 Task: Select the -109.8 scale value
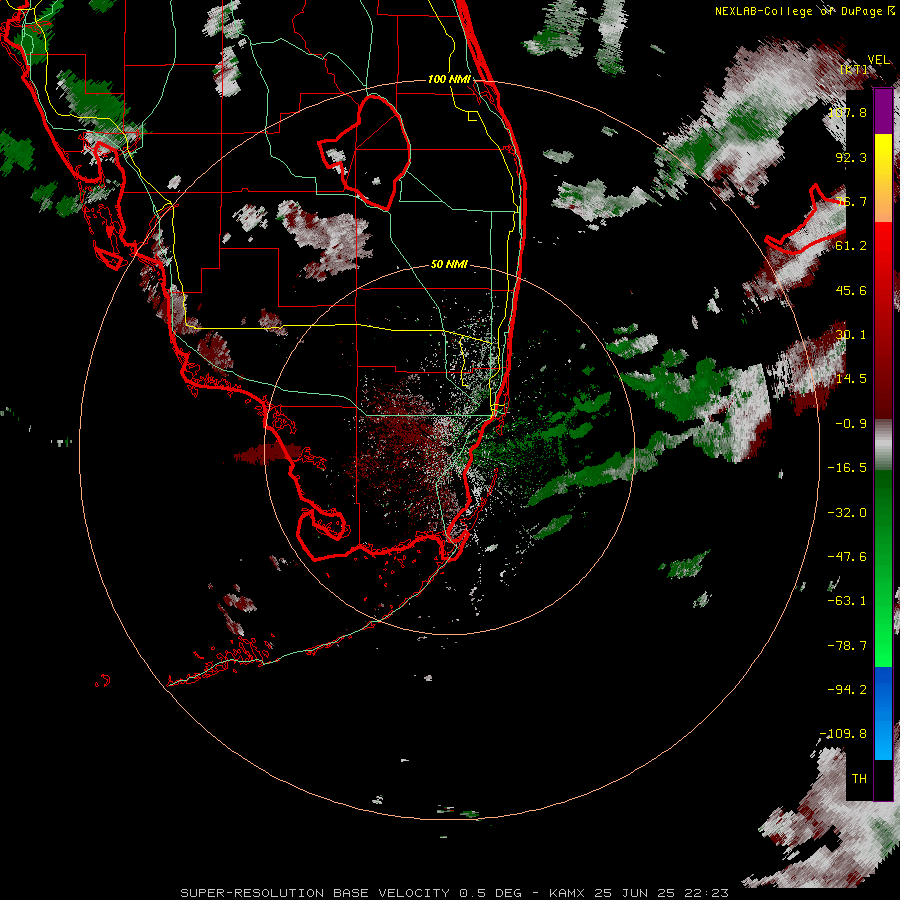tap(844, 734)
